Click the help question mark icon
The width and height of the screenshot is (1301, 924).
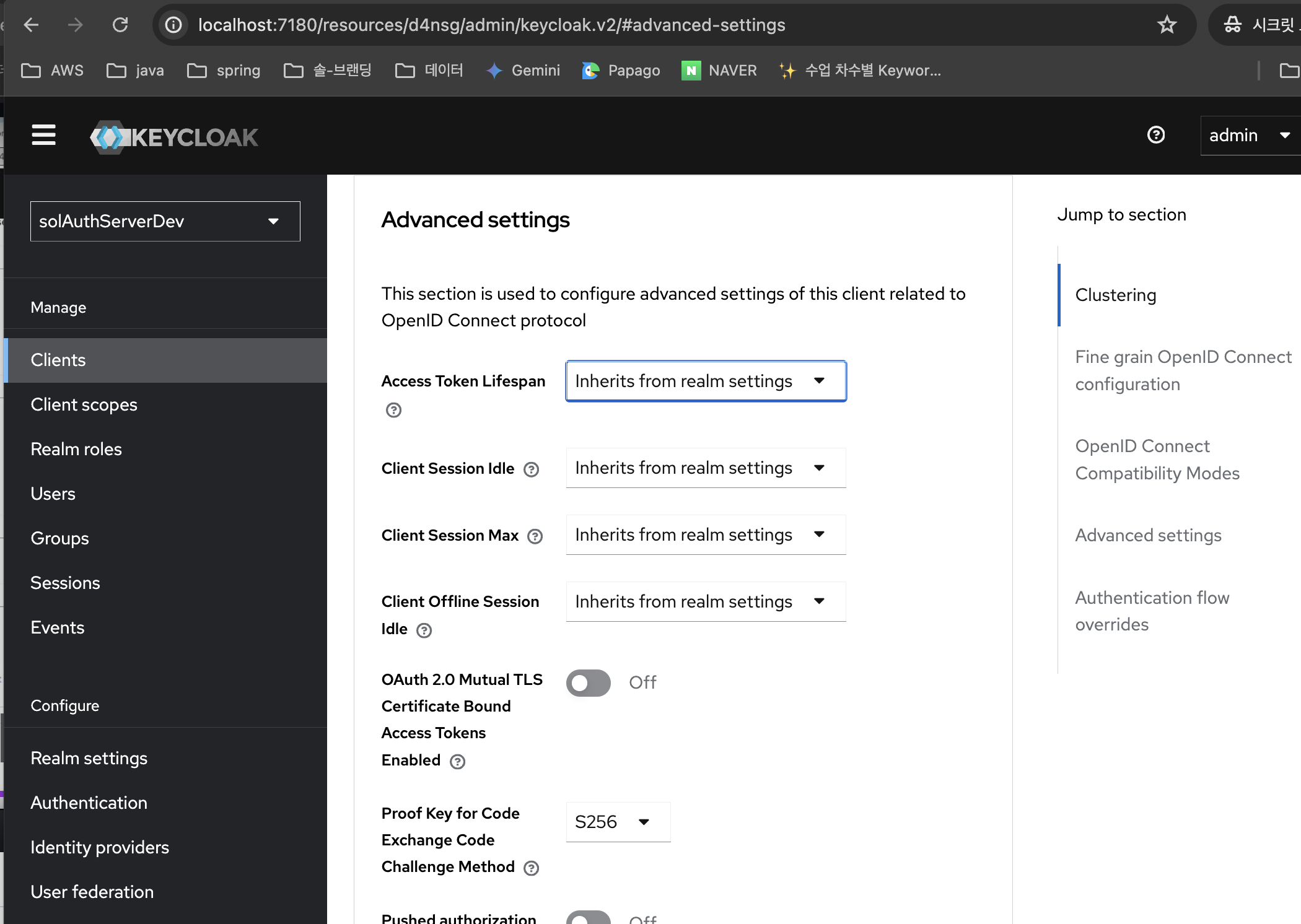pos(1156,134)
